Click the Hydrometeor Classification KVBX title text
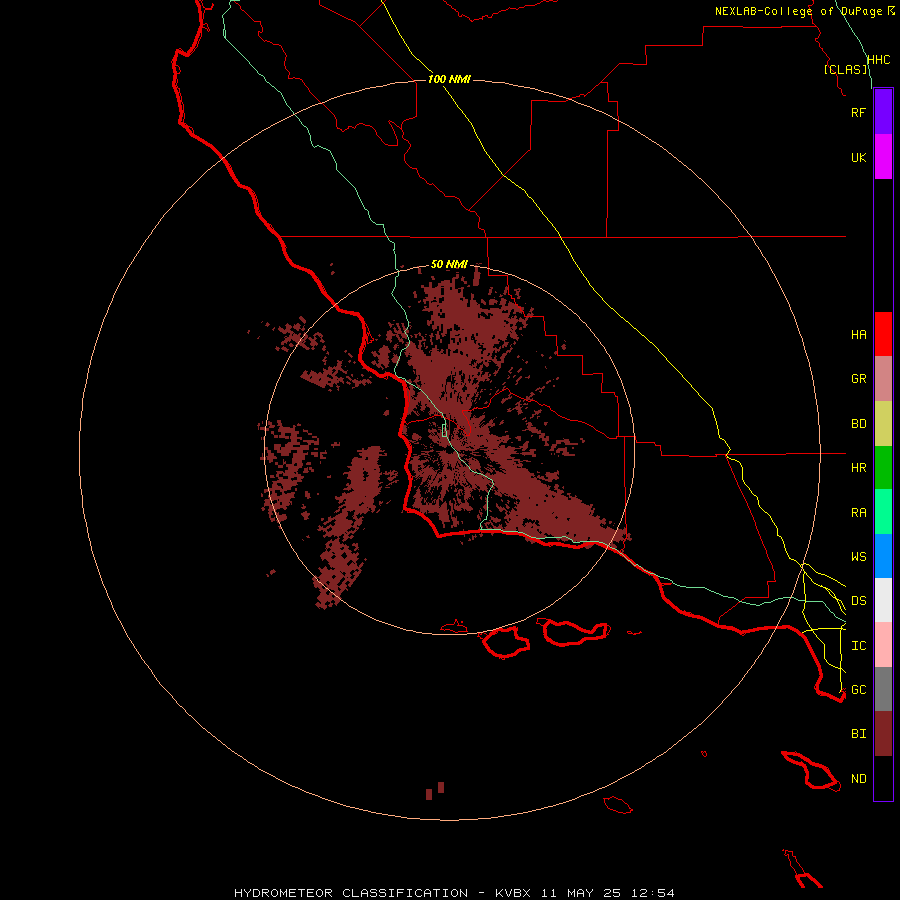This screenshot has height=900, width=900. point(454,893)
